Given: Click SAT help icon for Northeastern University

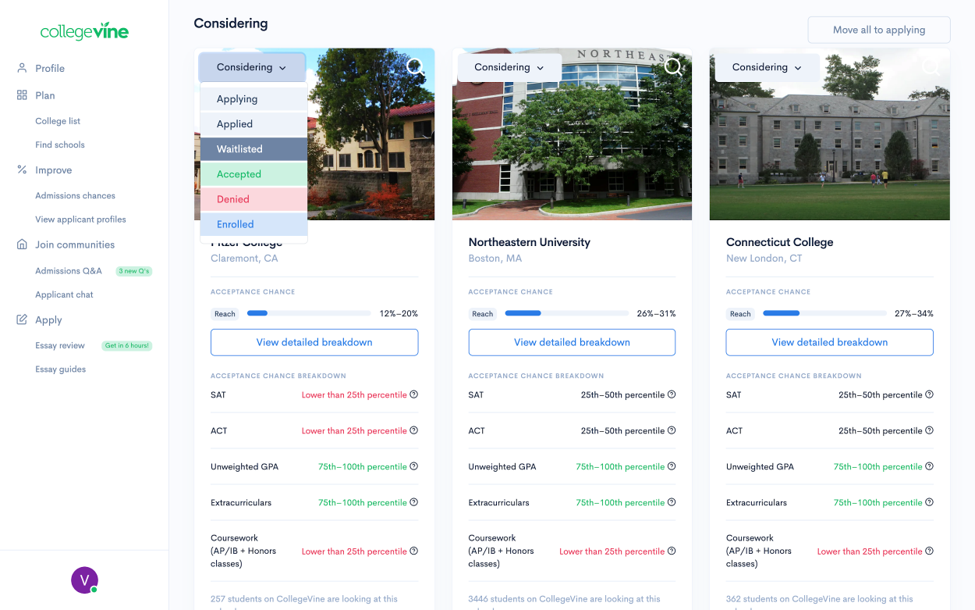Looking at the screenshot, I should [x=671, y=395].
